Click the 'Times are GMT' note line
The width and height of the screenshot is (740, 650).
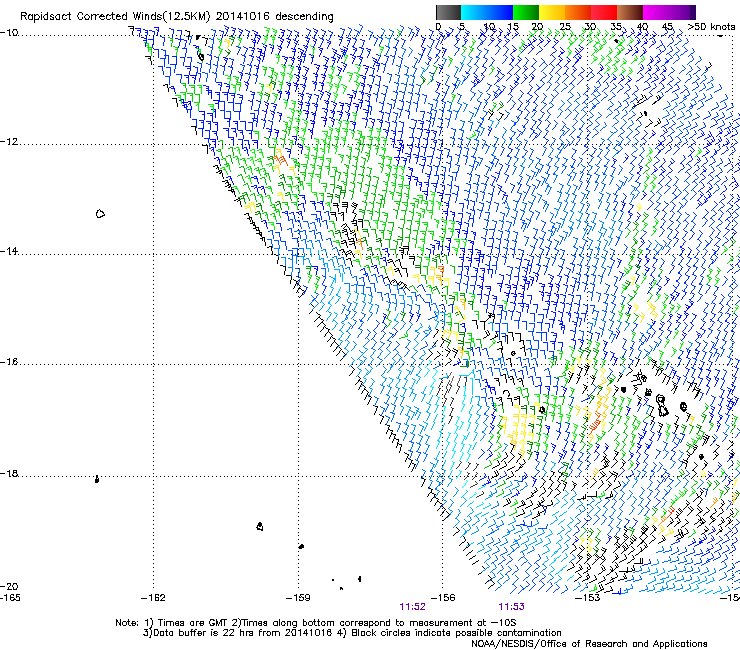(x=316, y=623)
